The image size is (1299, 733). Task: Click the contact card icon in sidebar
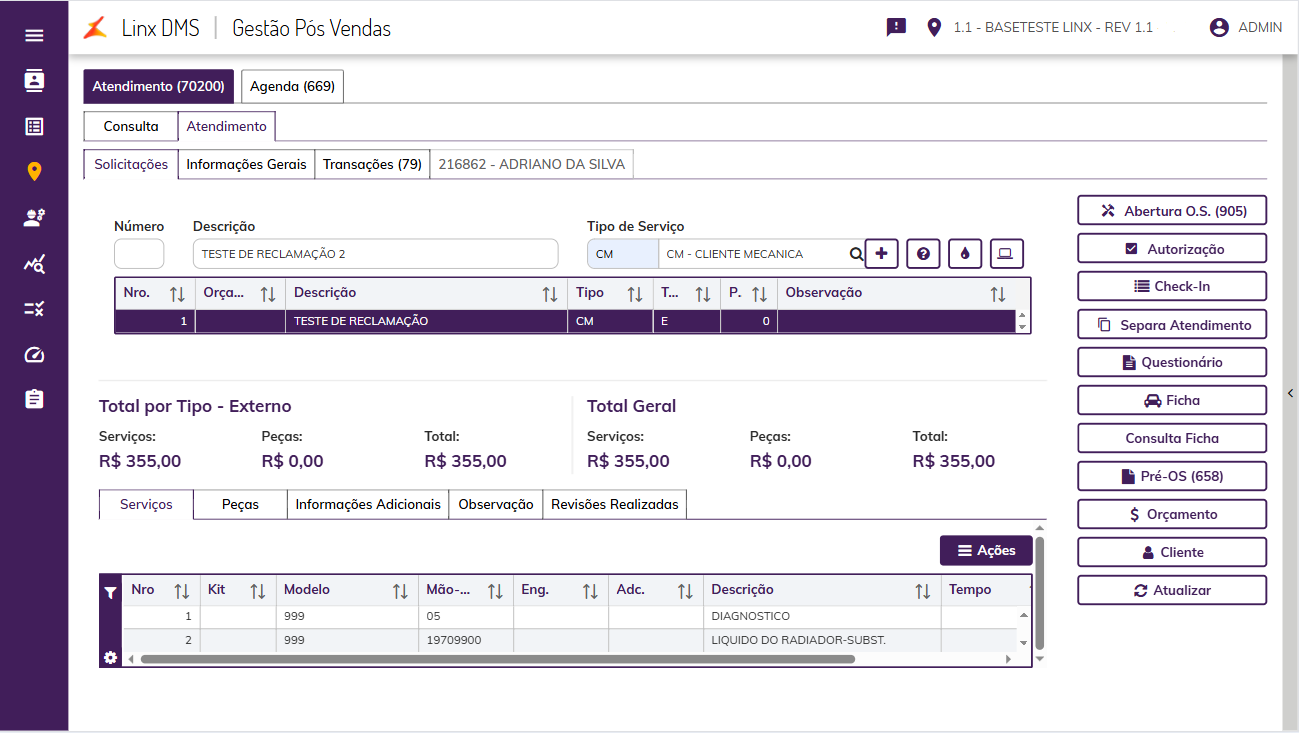[x=34, y=81]
